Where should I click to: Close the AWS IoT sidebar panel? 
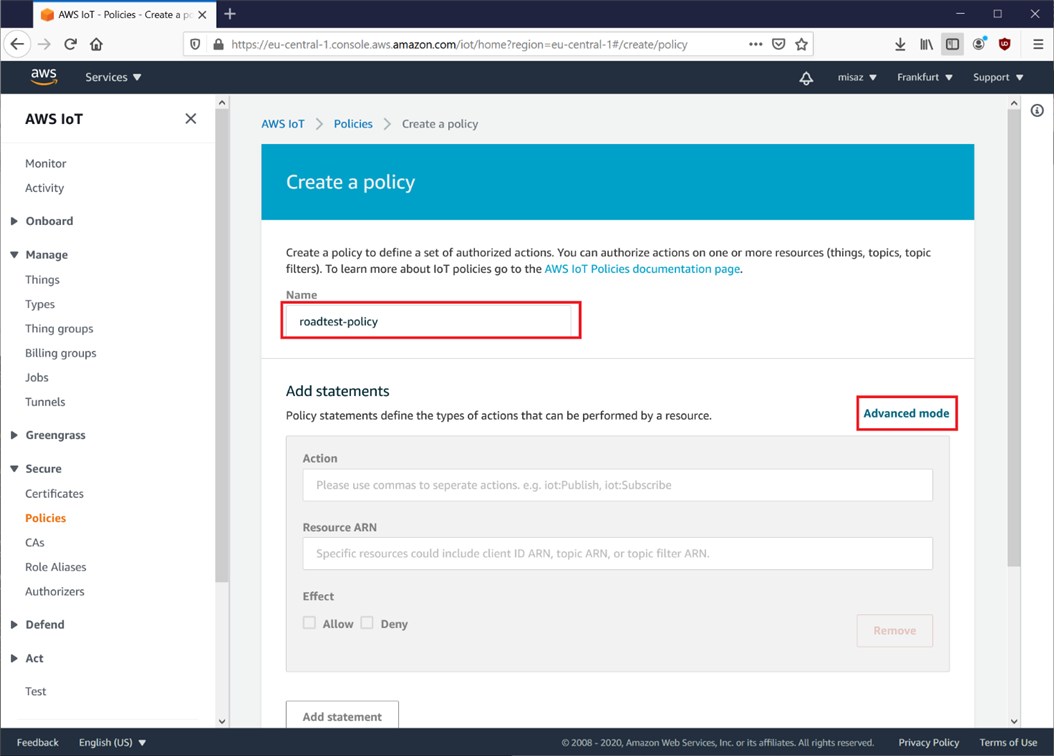point(191,119)
